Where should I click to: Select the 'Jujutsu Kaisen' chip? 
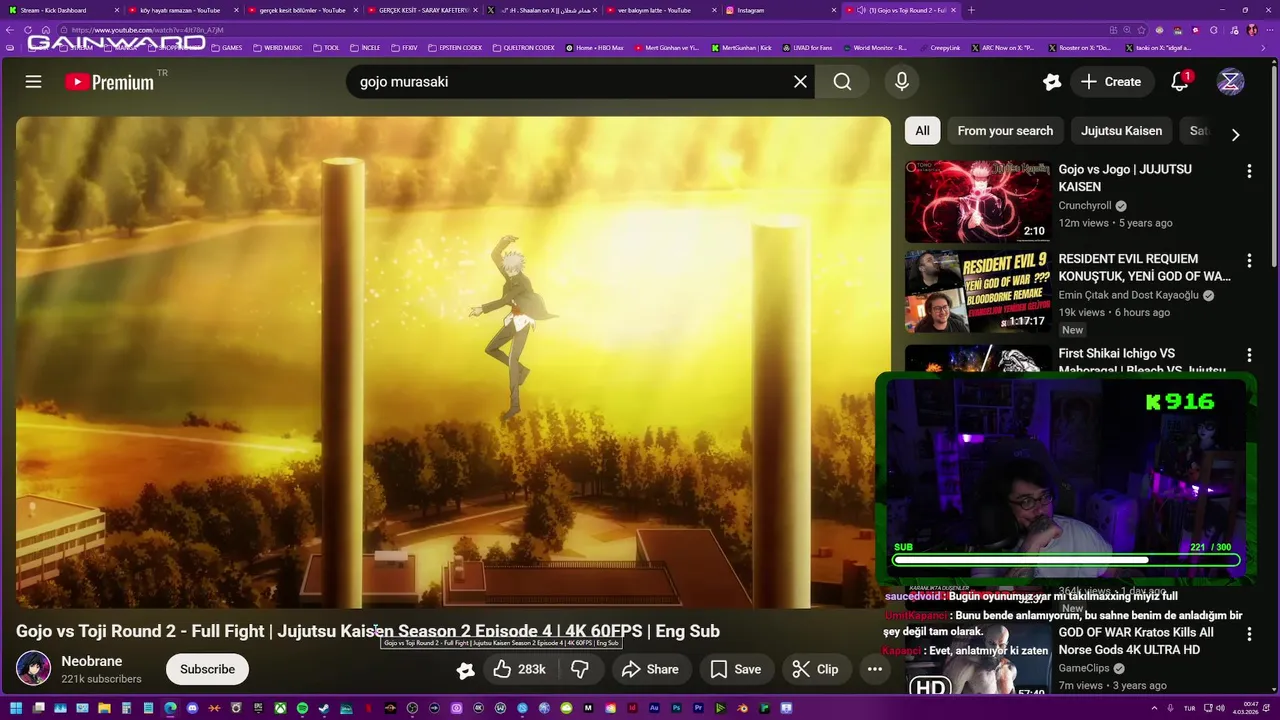coord(1121,131)
